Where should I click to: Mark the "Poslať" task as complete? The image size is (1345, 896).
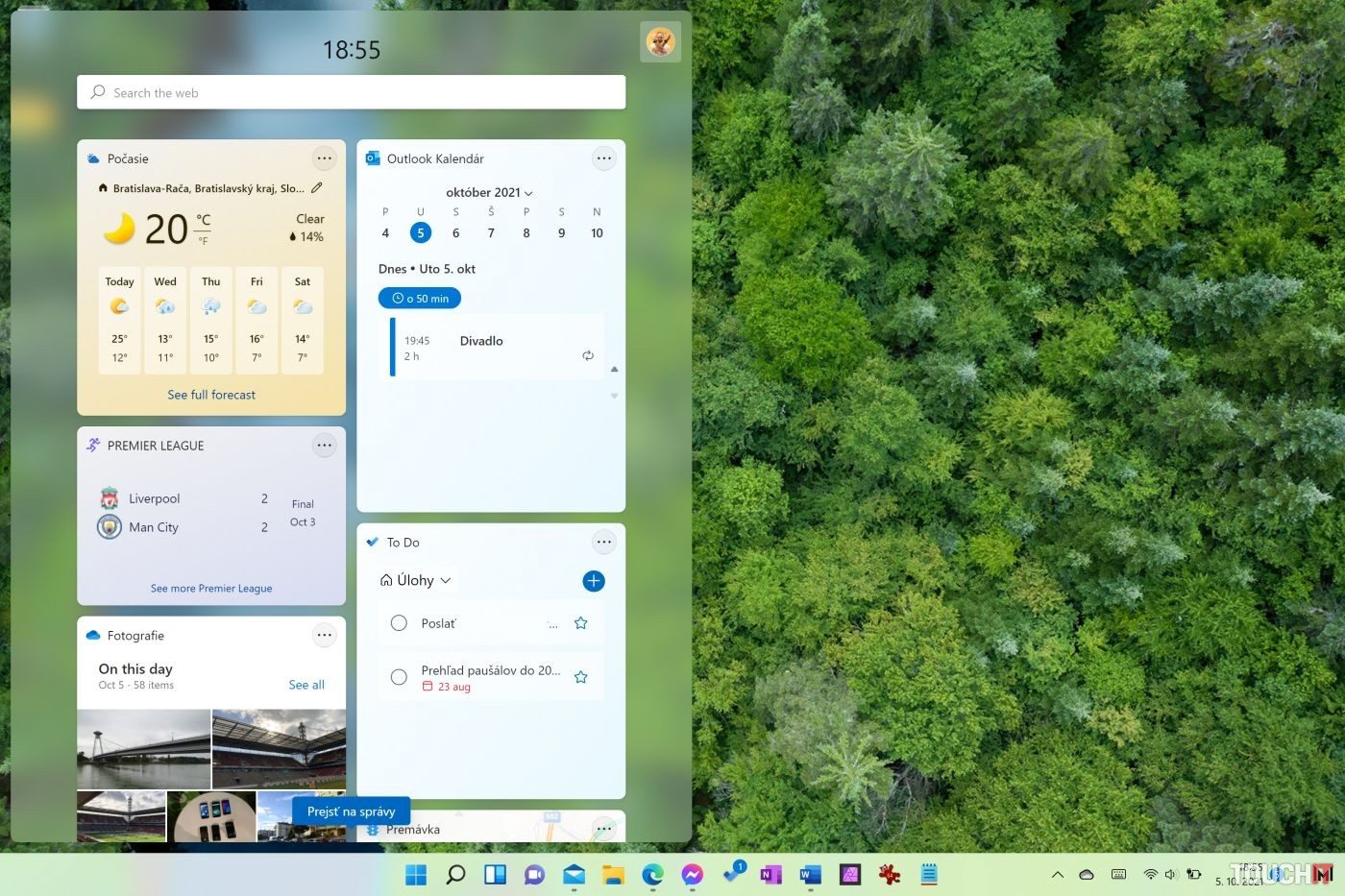[399, 622]
